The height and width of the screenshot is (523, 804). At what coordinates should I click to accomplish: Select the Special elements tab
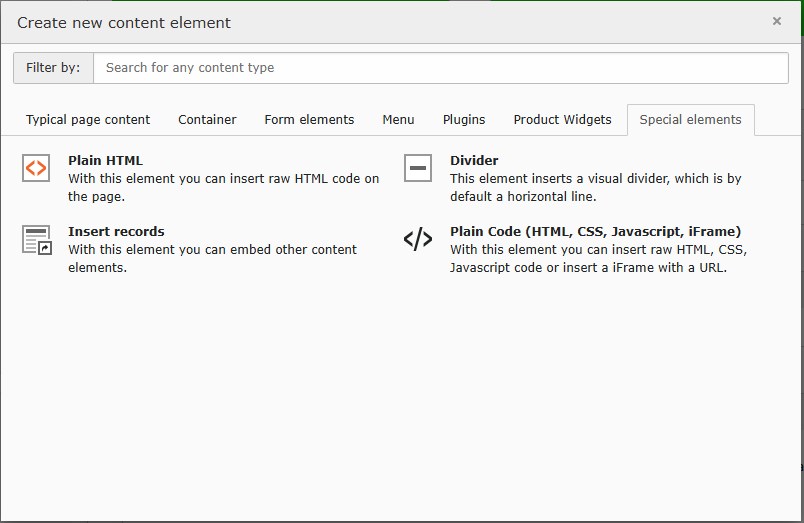pos(690,119)
